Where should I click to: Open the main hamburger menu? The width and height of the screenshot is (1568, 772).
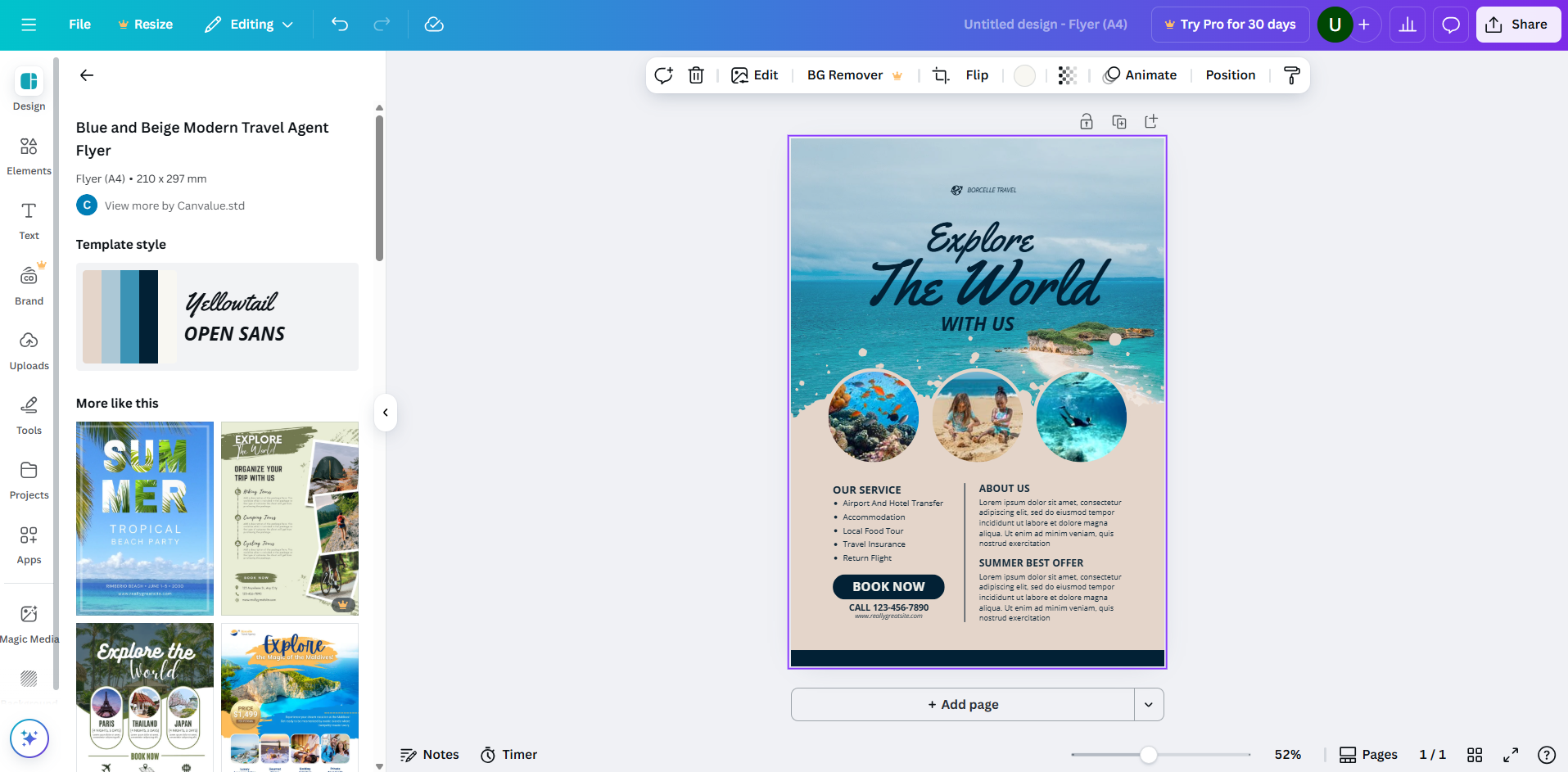(28, 24)
